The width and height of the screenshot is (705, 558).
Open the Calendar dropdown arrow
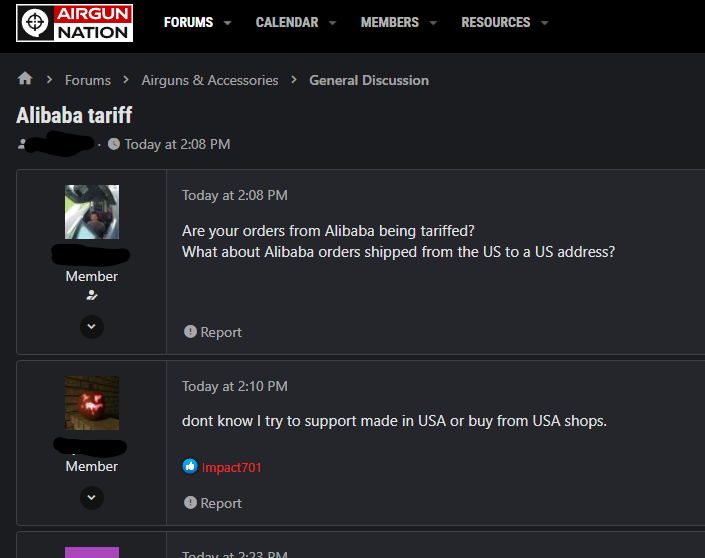coord(333,23)
